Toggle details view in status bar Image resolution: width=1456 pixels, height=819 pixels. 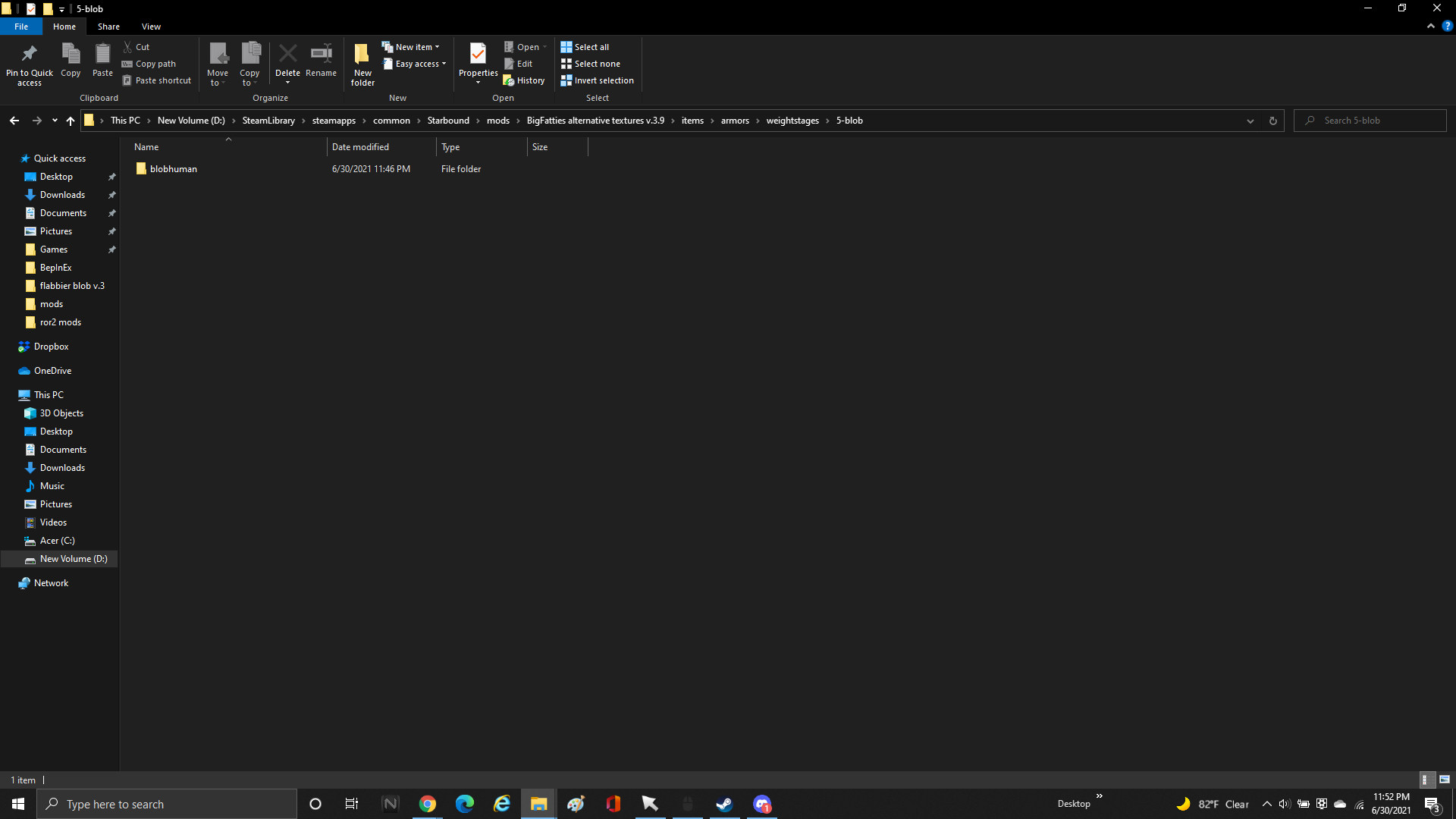[x=1425, y=780]
